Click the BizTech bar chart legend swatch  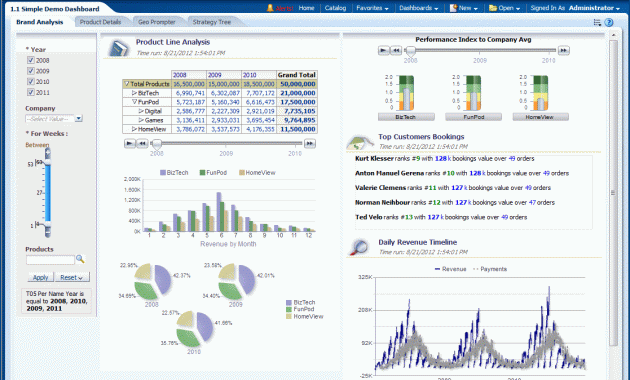point(163,173)
